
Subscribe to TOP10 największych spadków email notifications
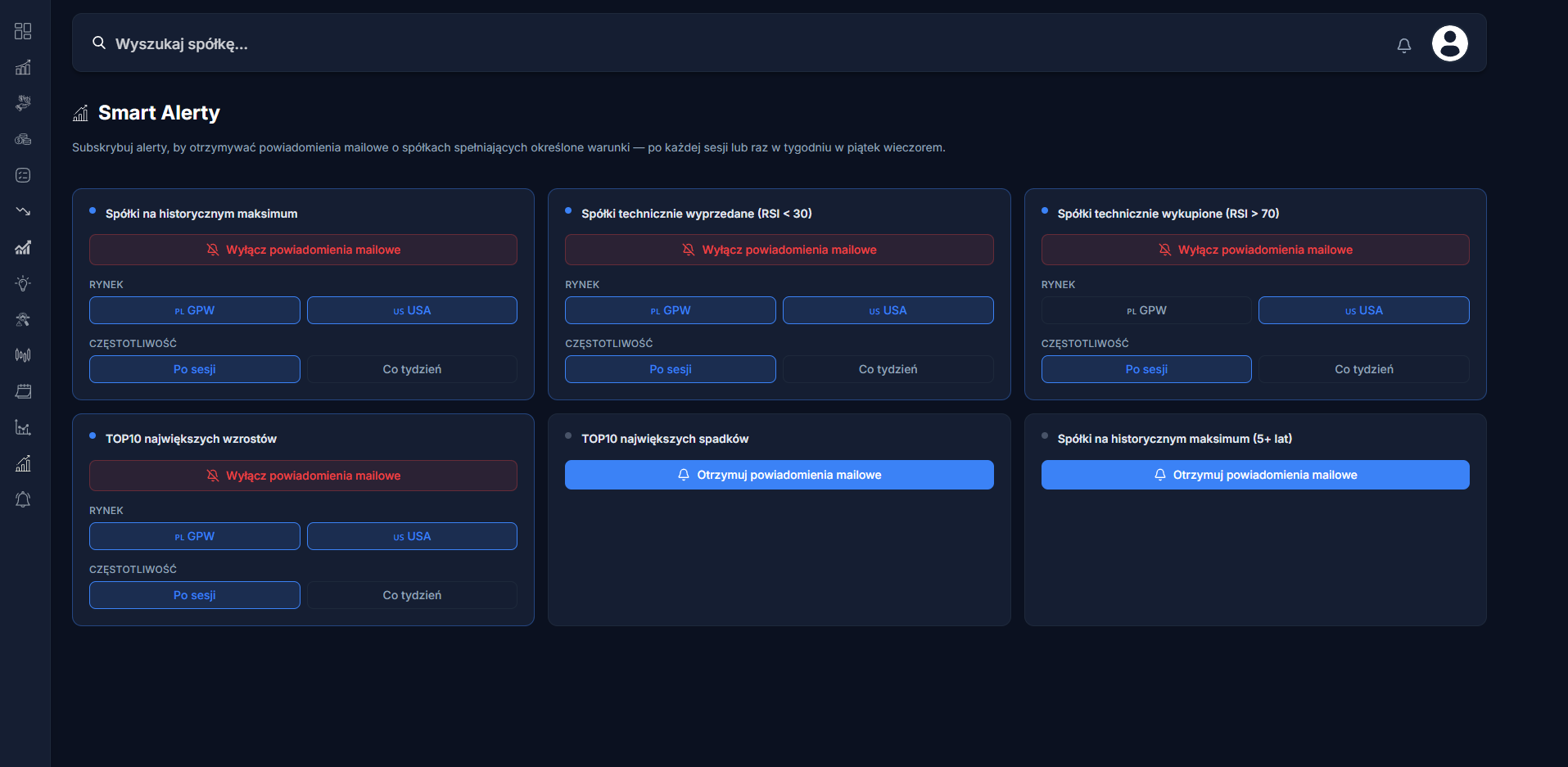coord(779,475)
